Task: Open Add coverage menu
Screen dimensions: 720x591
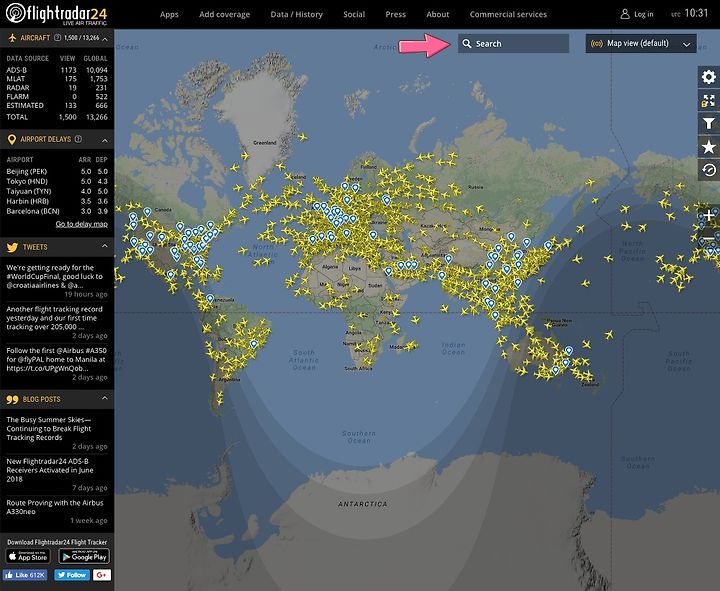Action: click(x=225, y=14)
